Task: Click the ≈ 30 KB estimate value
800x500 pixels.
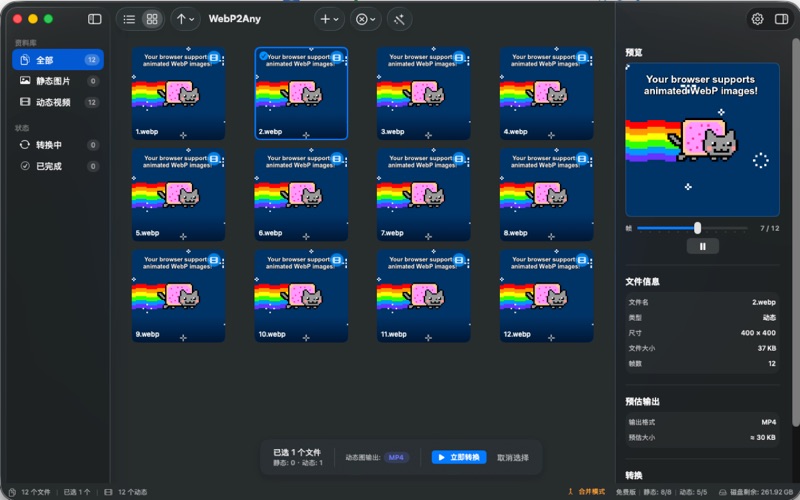Action: click(763, 437)
